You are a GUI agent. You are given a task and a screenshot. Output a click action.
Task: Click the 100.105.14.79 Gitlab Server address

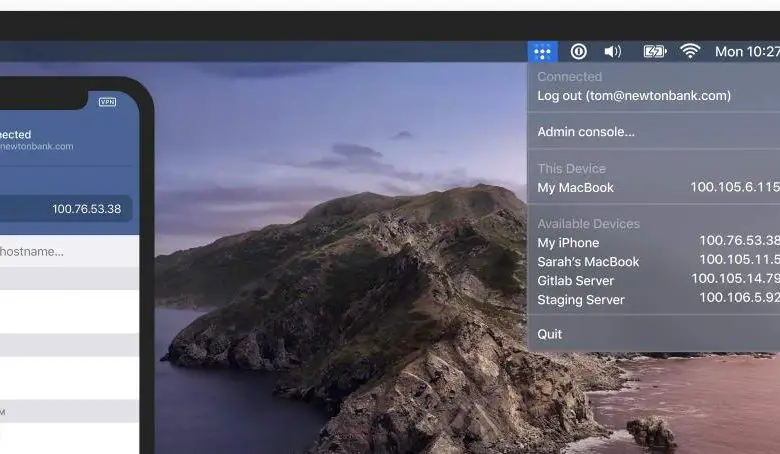pyautogui.click(x=735, y=278)
